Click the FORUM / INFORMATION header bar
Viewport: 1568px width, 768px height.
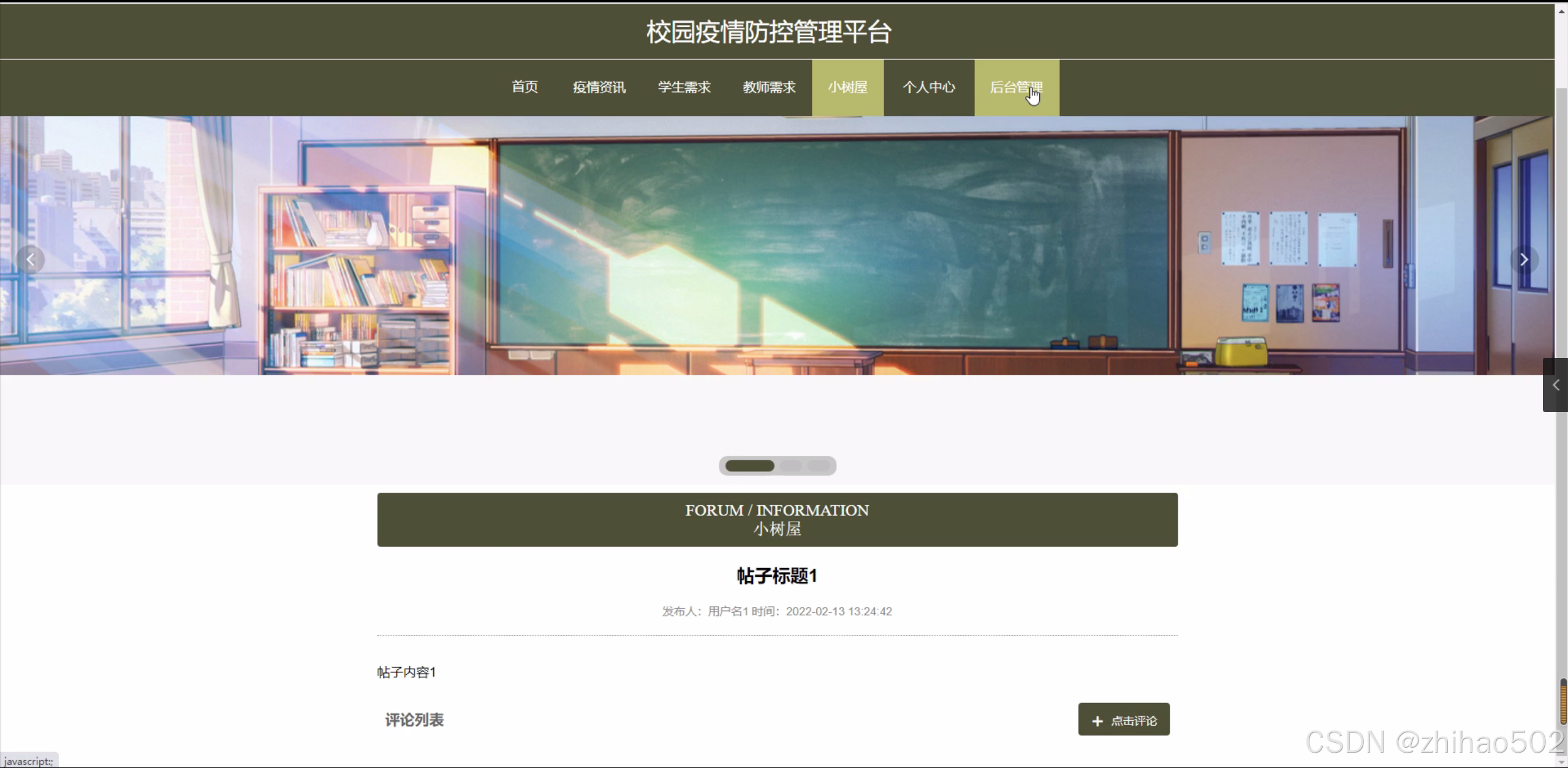click(777, 519)
